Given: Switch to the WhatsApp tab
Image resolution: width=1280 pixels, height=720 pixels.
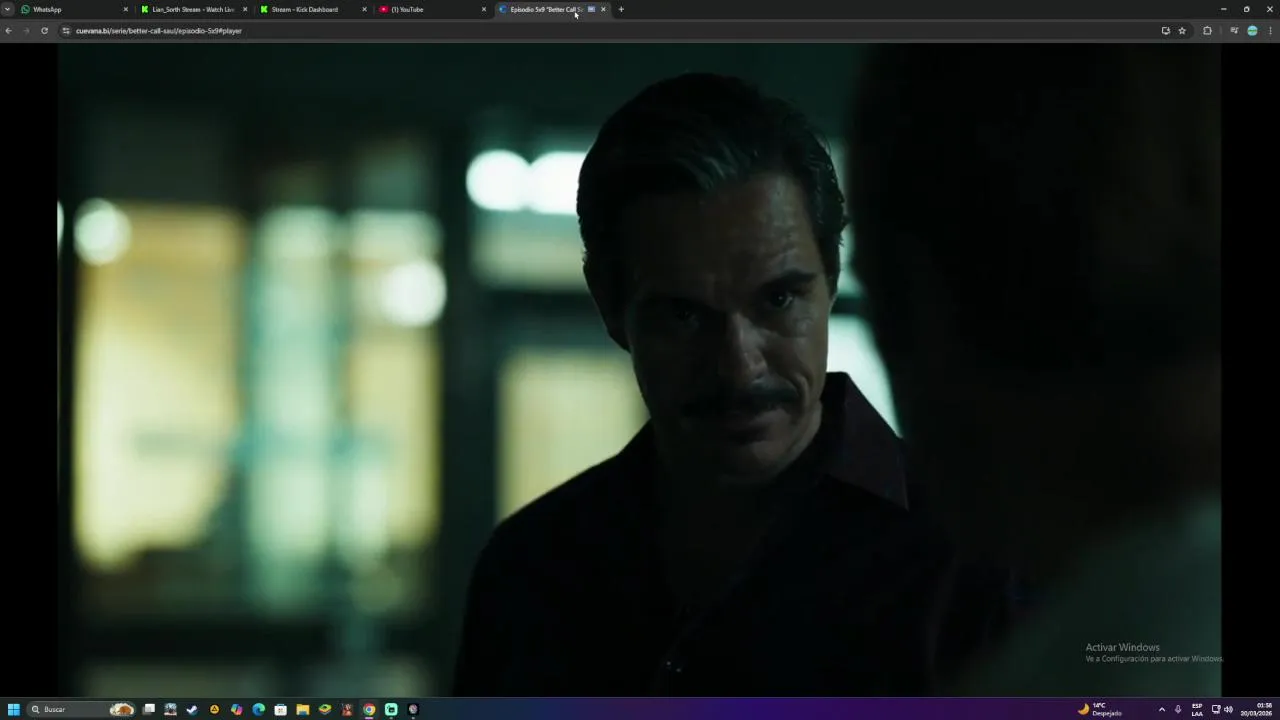Looking at the screenshot, I should click(75, 9).
